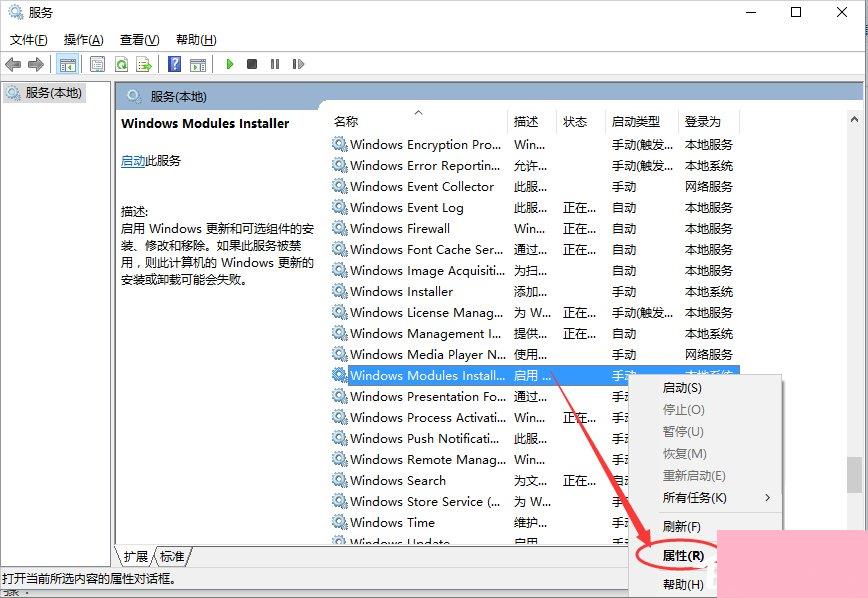Open the 查看(V) menu
The width and height of the screenshot is (868, 598).
(140, 40)
